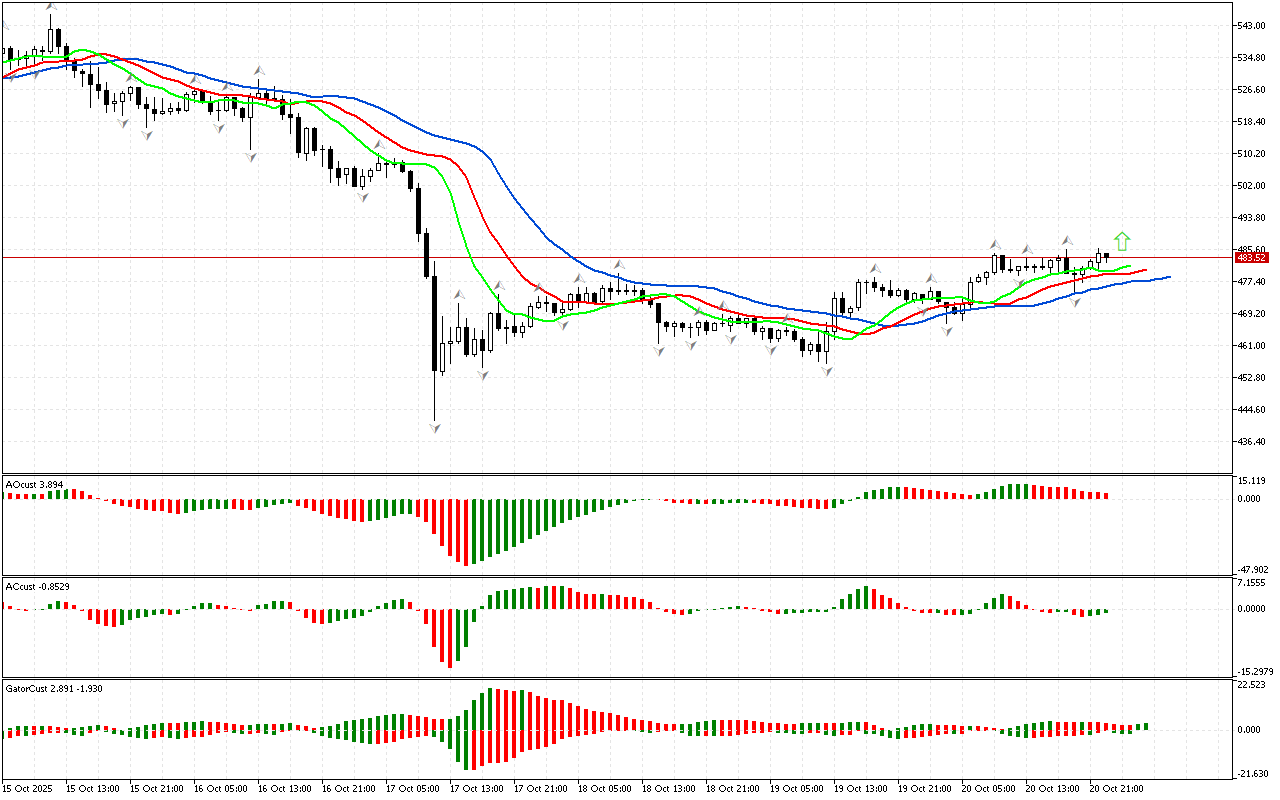
Task: Select the blue Alligator jaw line's right end
Action: (x=1168, y=277)
